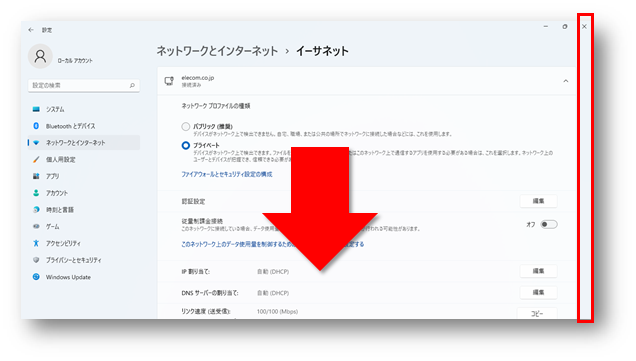Open システム in the sidebar
This screenshot has height=361, width=636.
click(84, 109)
